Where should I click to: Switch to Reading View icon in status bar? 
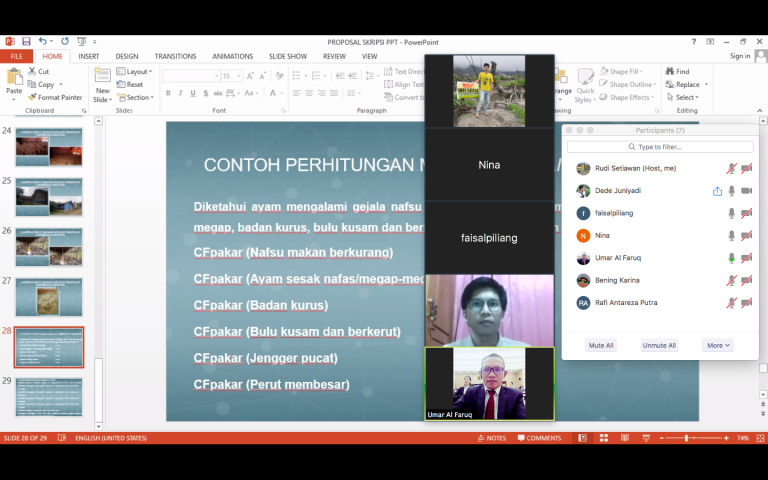(x=625, y=438)
